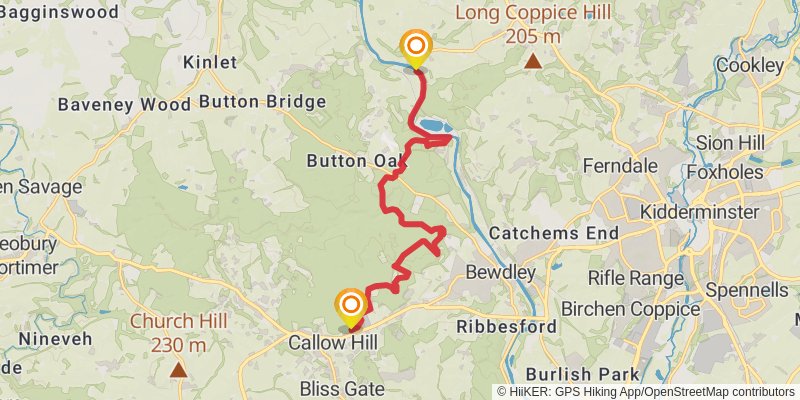
Task: Select the Church Hill peak triangle icon
Action: (178, 369)
